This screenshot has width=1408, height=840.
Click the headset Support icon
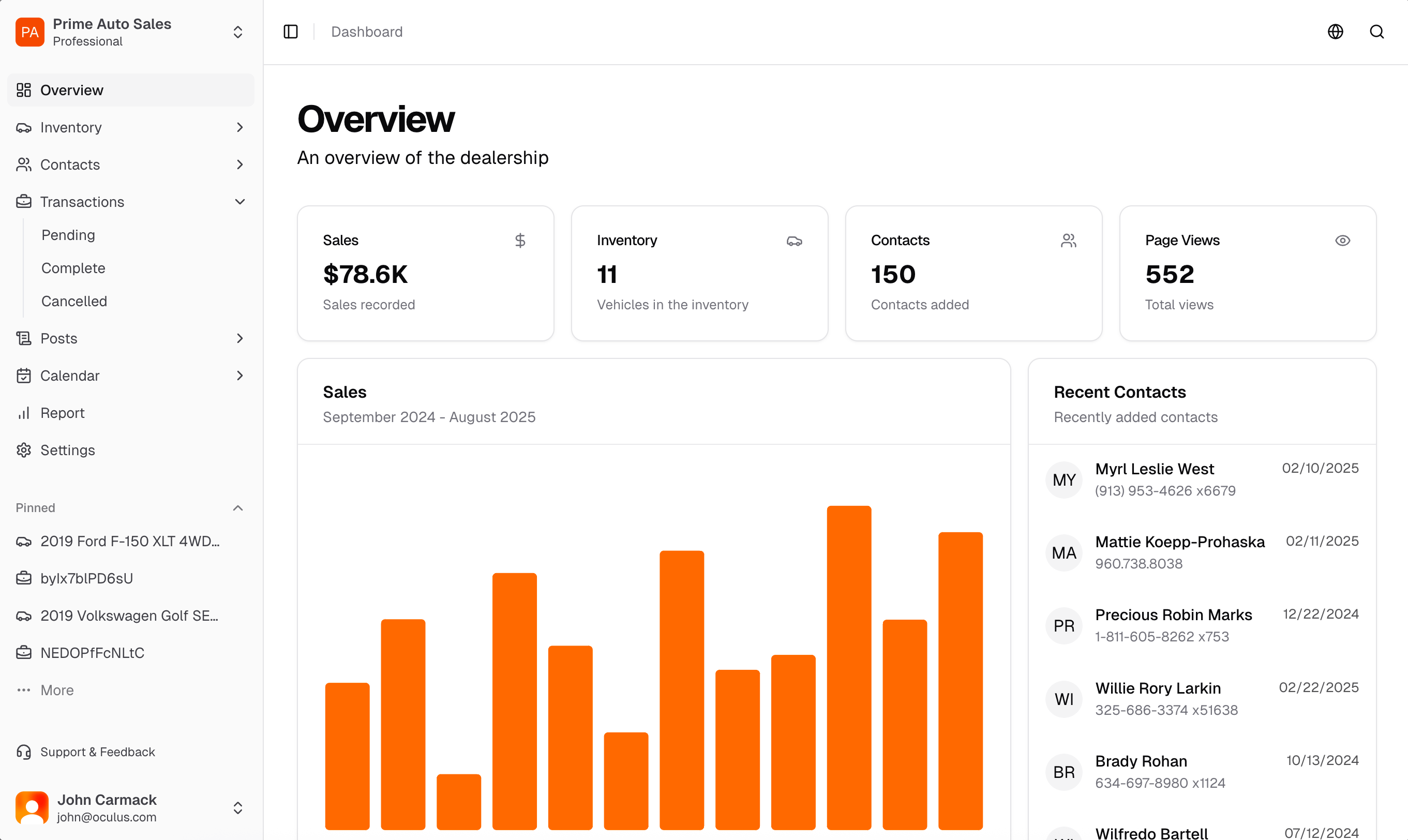point(24,752)
